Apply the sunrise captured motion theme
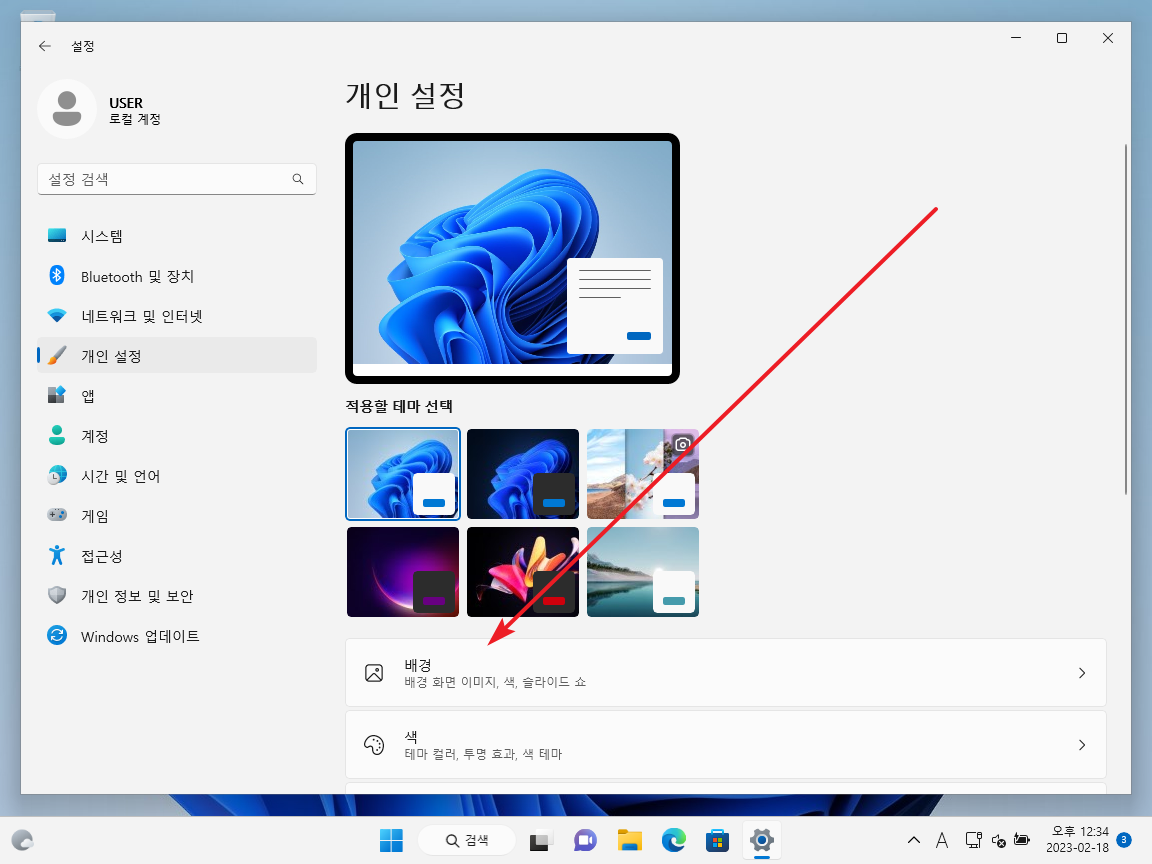The image size is (1152, 864). (x=642, y=472)
